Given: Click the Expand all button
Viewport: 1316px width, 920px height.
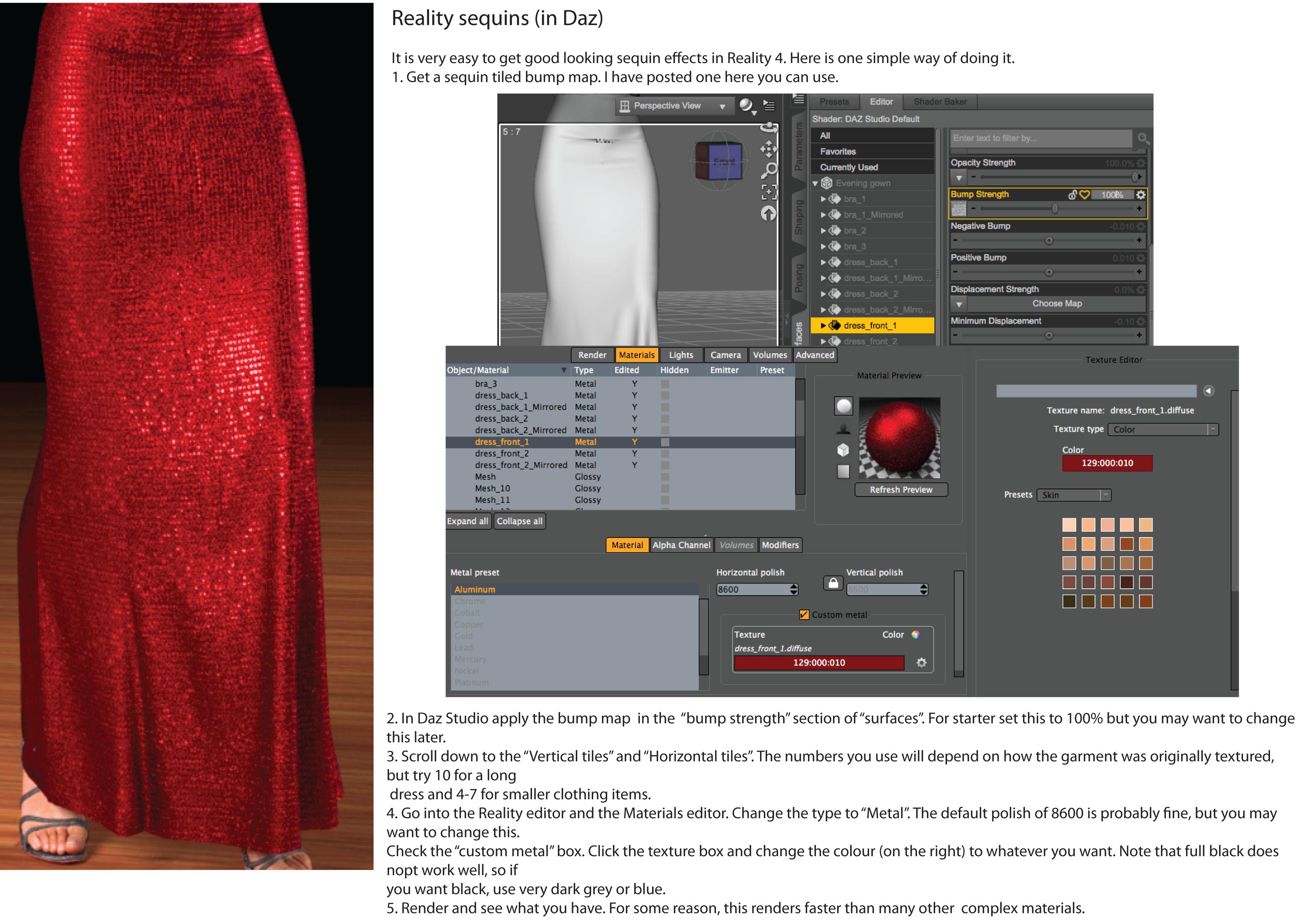Looking at the screenshot, I should pos(468,521).
